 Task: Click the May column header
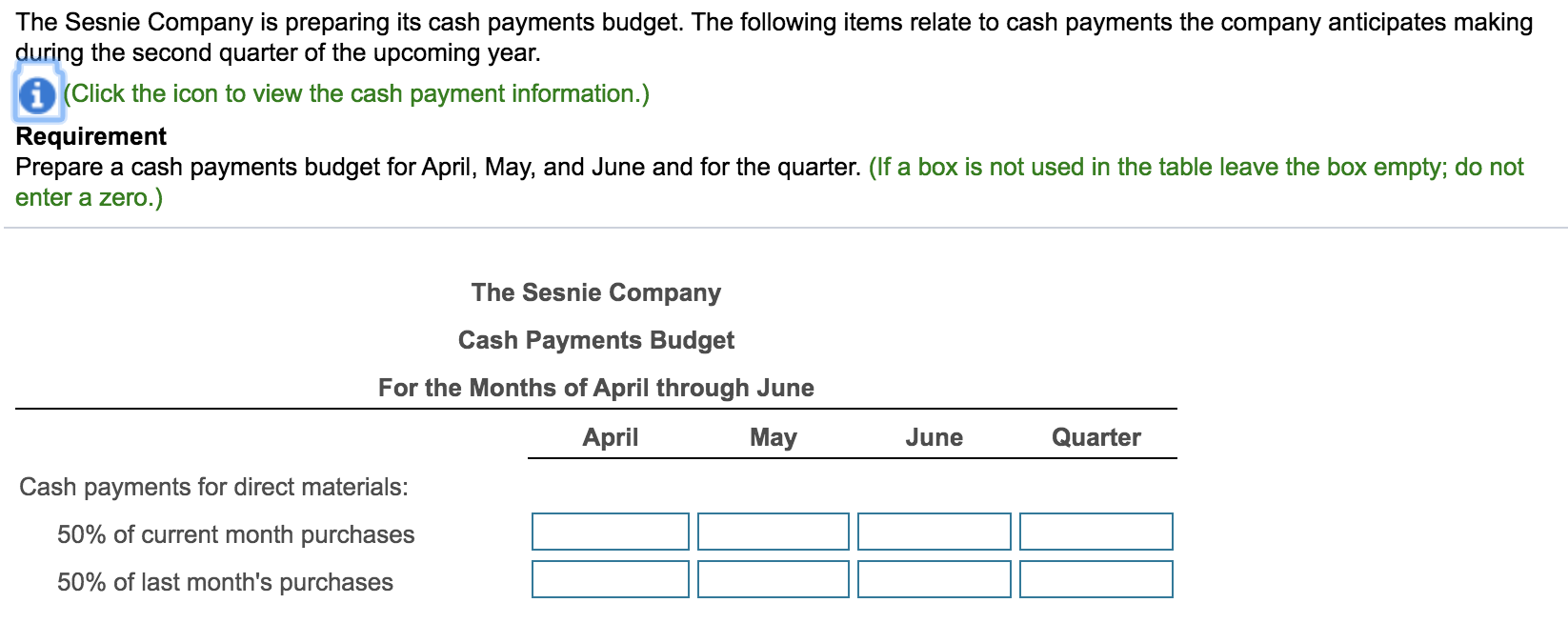(x=774, y=437)
